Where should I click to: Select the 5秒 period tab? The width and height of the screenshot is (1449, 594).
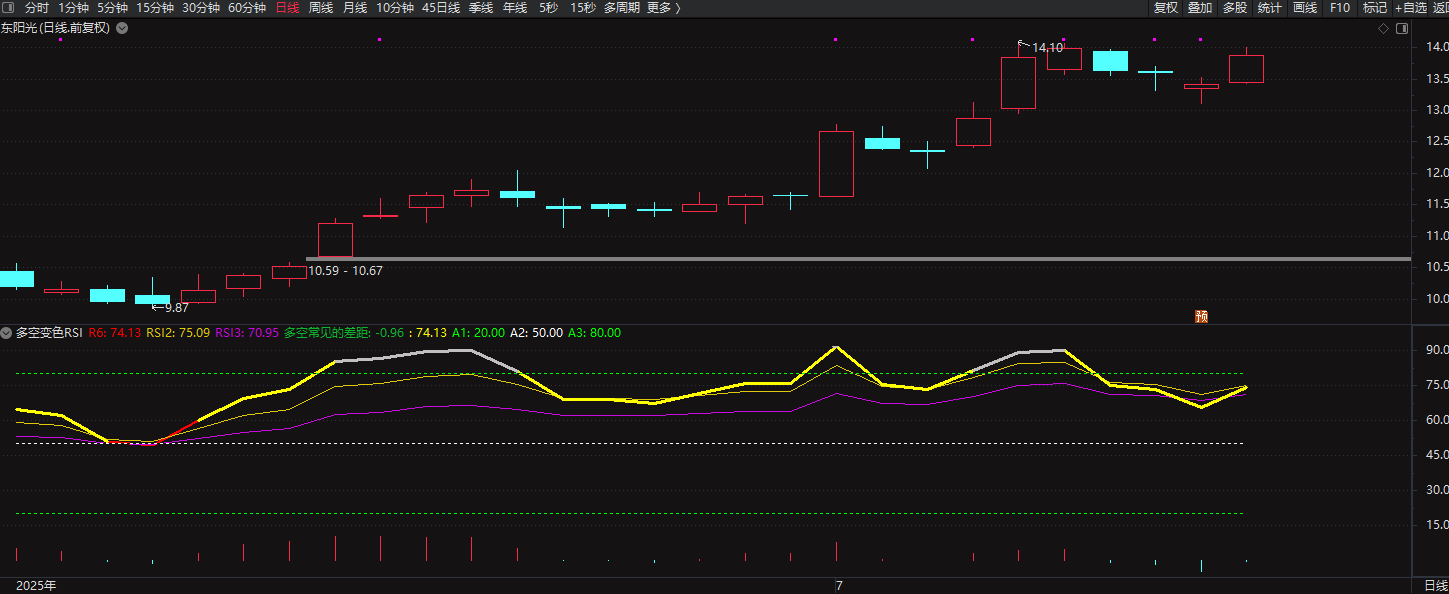[x=548, y=8]
